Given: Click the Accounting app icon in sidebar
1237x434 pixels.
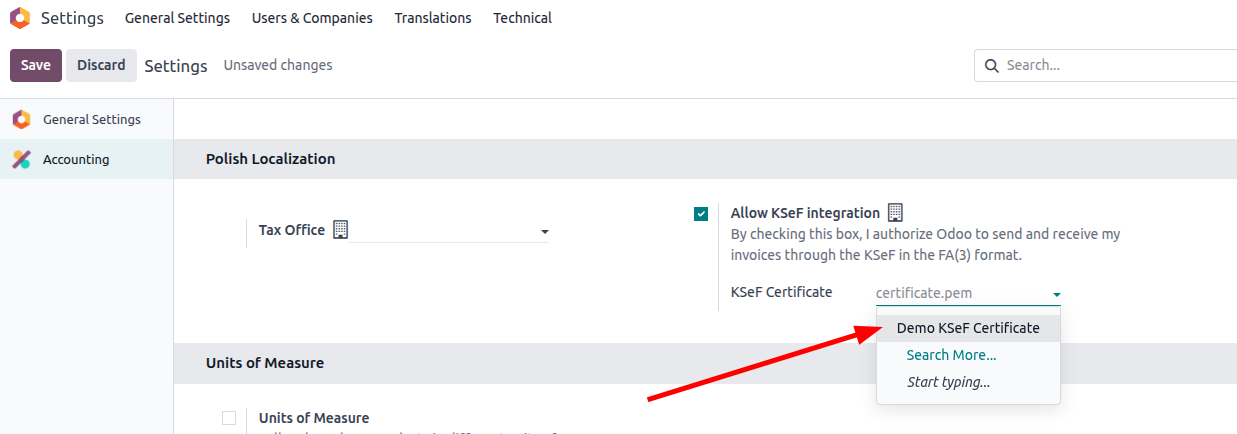Looking at the screenshot, I should click(21, 159).
